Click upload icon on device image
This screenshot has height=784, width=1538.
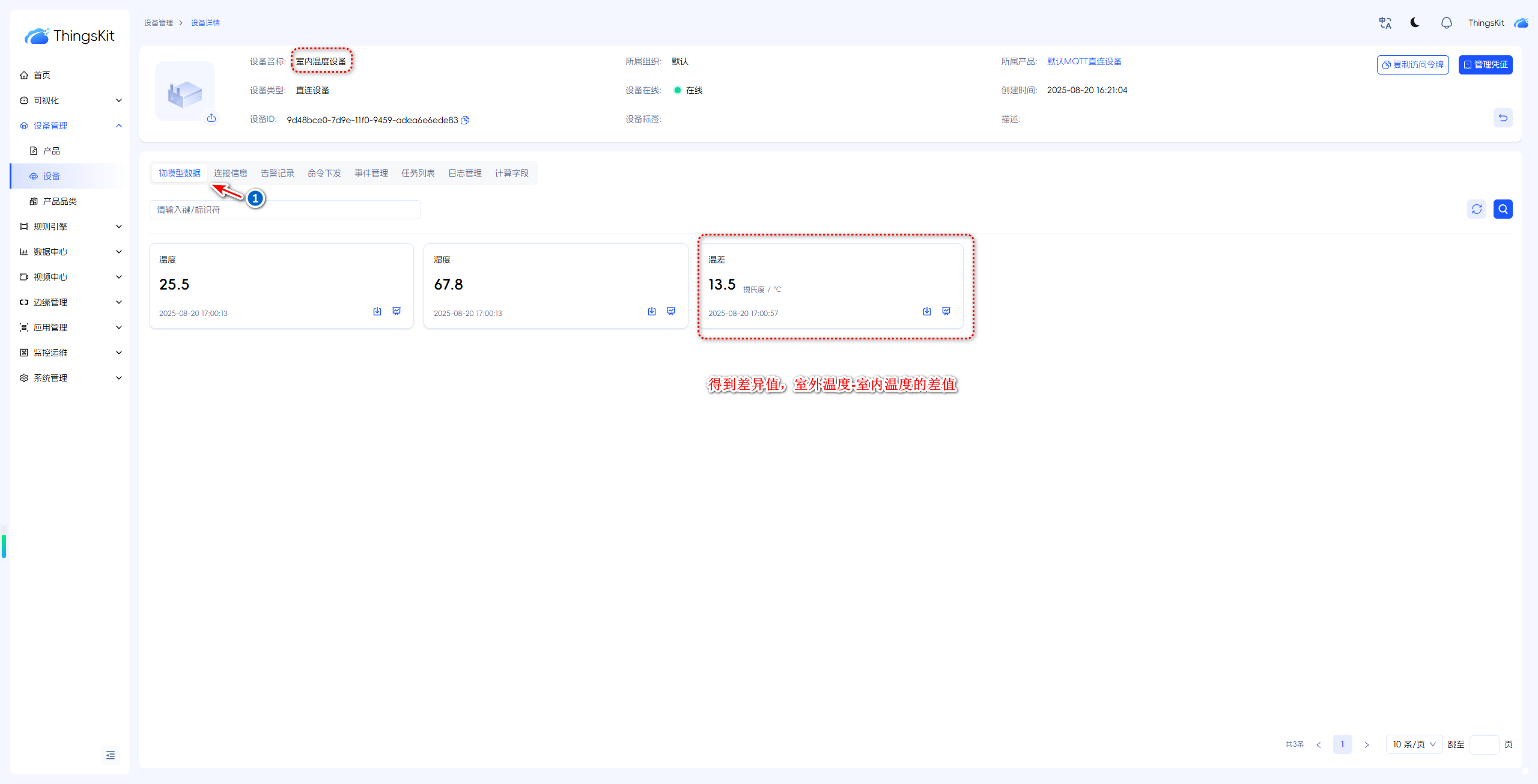pyautogui.click(x=211, y=118)
